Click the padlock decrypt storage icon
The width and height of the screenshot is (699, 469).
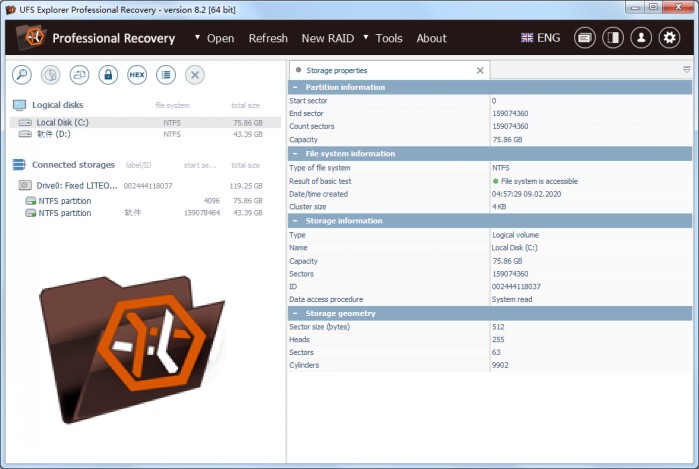tap(108, 74)
